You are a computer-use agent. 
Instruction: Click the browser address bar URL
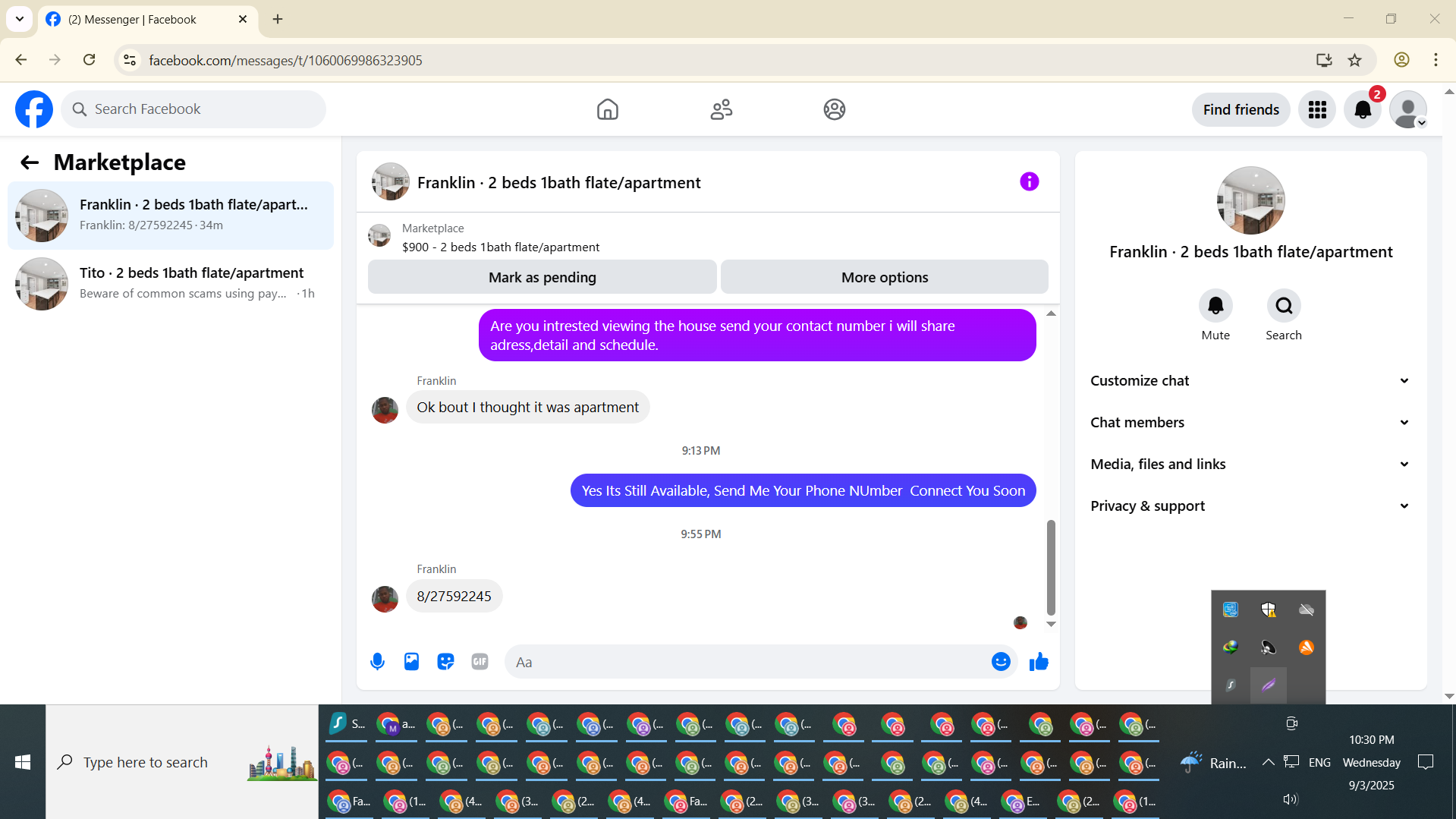(285, 61)
